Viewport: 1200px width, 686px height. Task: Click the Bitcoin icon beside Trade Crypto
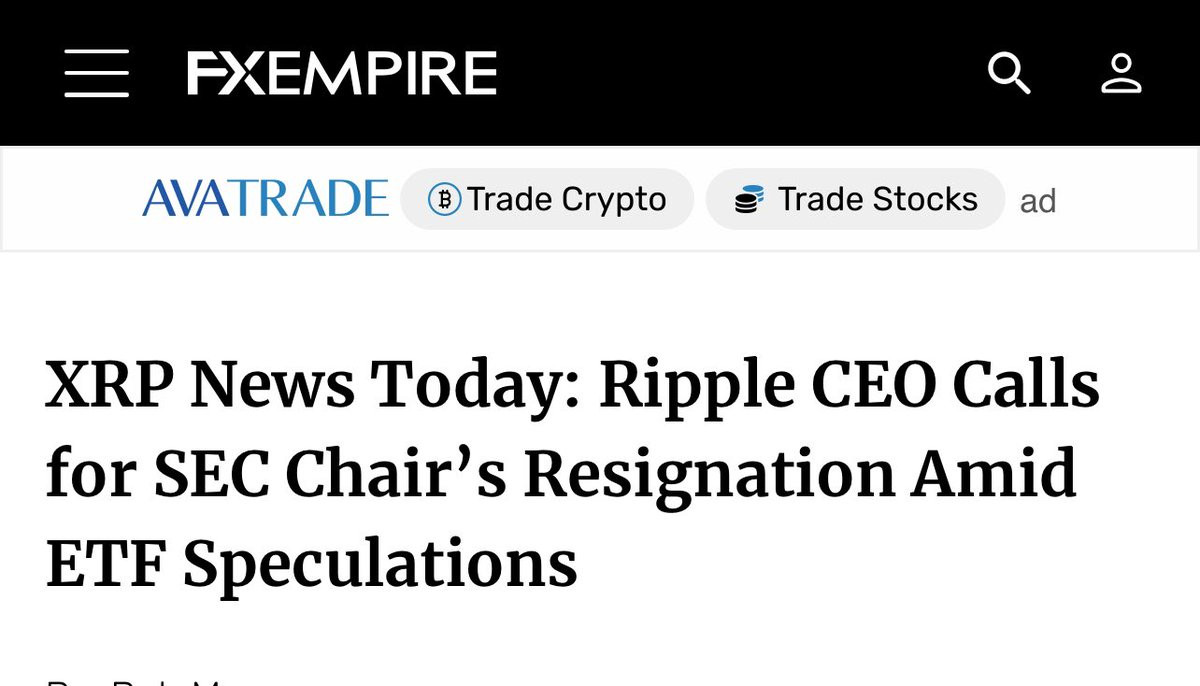tap(444, 200)
